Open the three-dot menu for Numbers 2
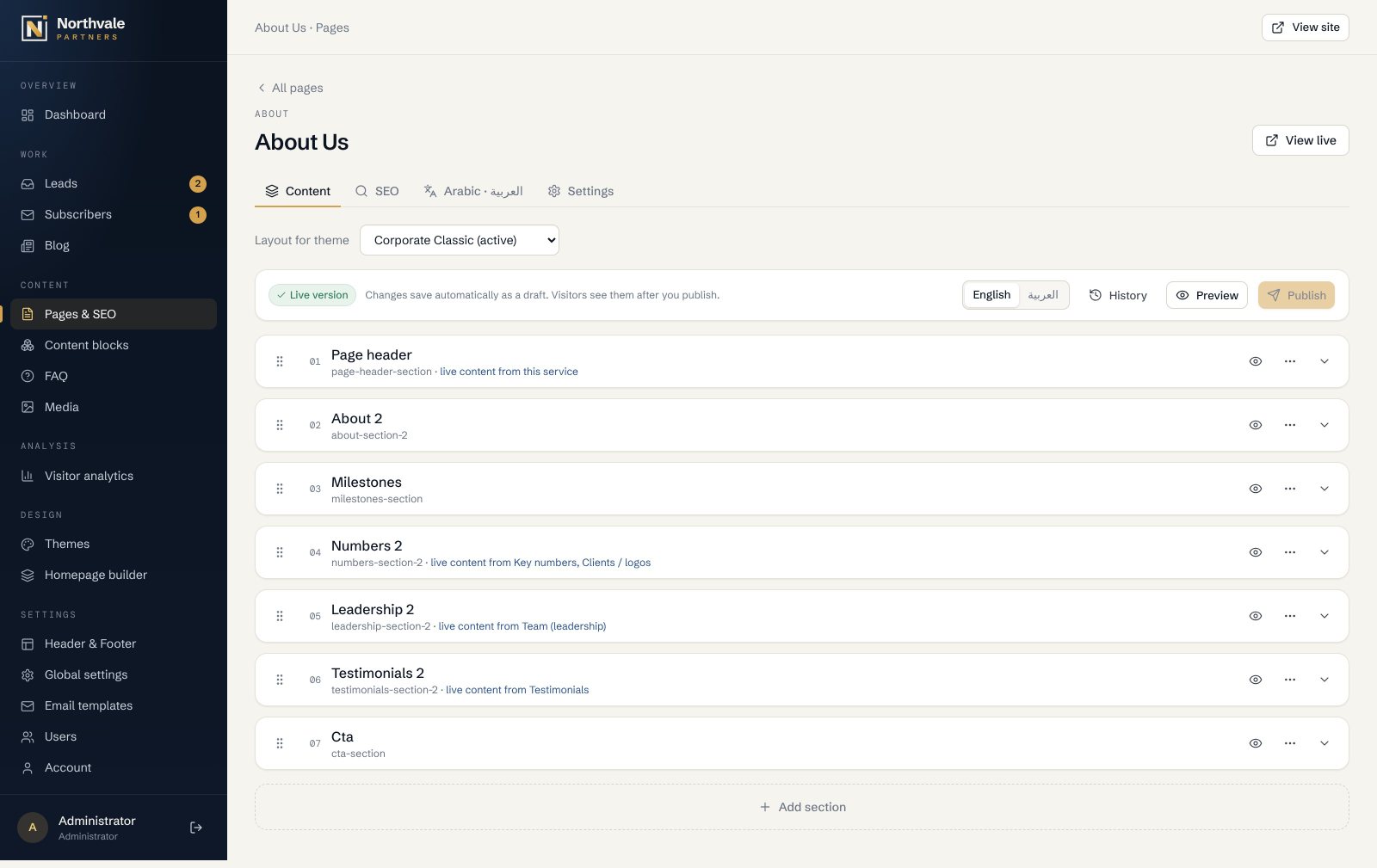 coord(1290,552)
